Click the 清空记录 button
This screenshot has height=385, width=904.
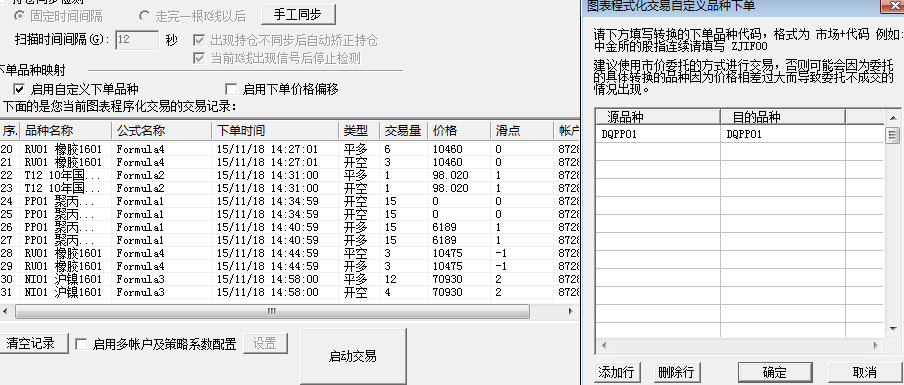(x=32, y=344)
